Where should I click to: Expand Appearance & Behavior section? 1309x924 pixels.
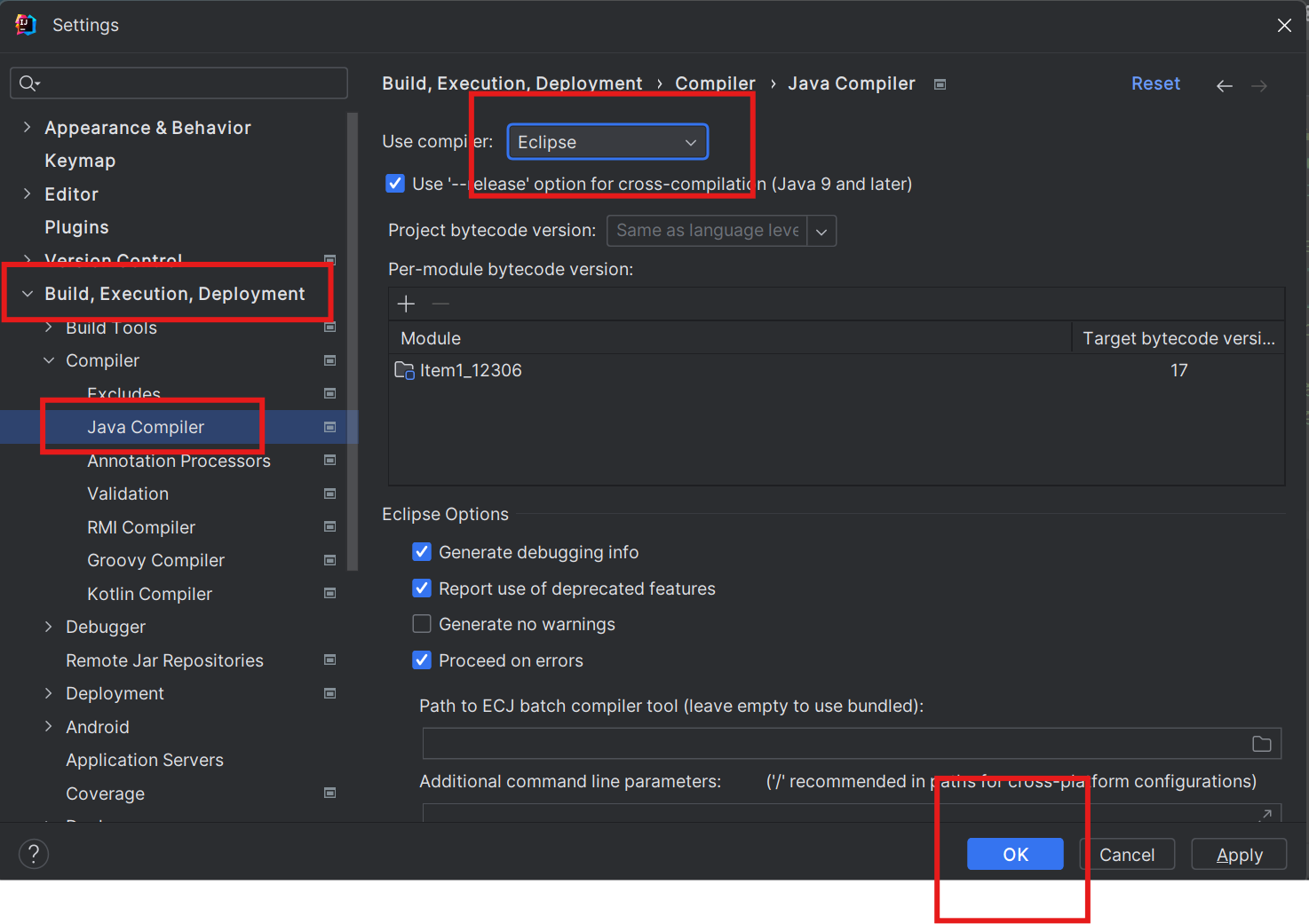pos(27,128)
